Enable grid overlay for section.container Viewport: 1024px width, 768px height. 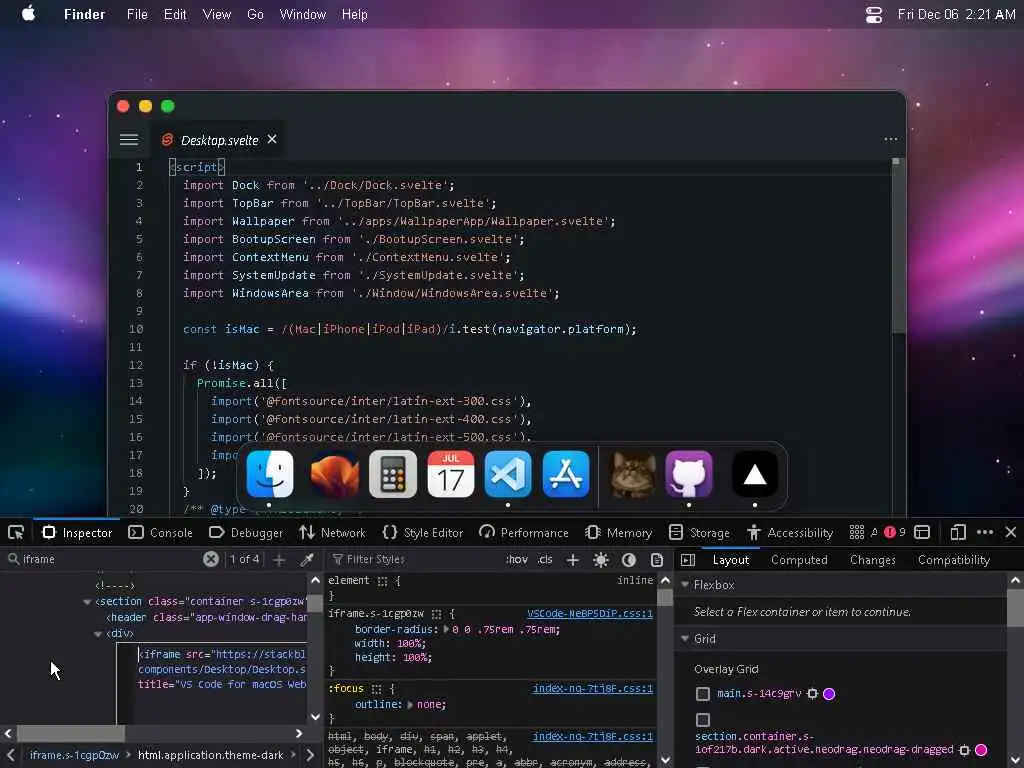tap(703, 720)
